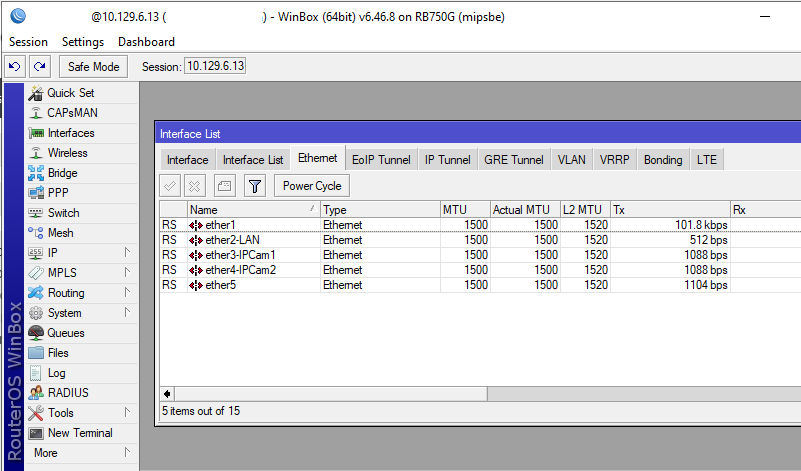Expand the Tools submenu arrow
Image resolution: width=801 pixels, height=471 pixels.
tap(127, 412)
